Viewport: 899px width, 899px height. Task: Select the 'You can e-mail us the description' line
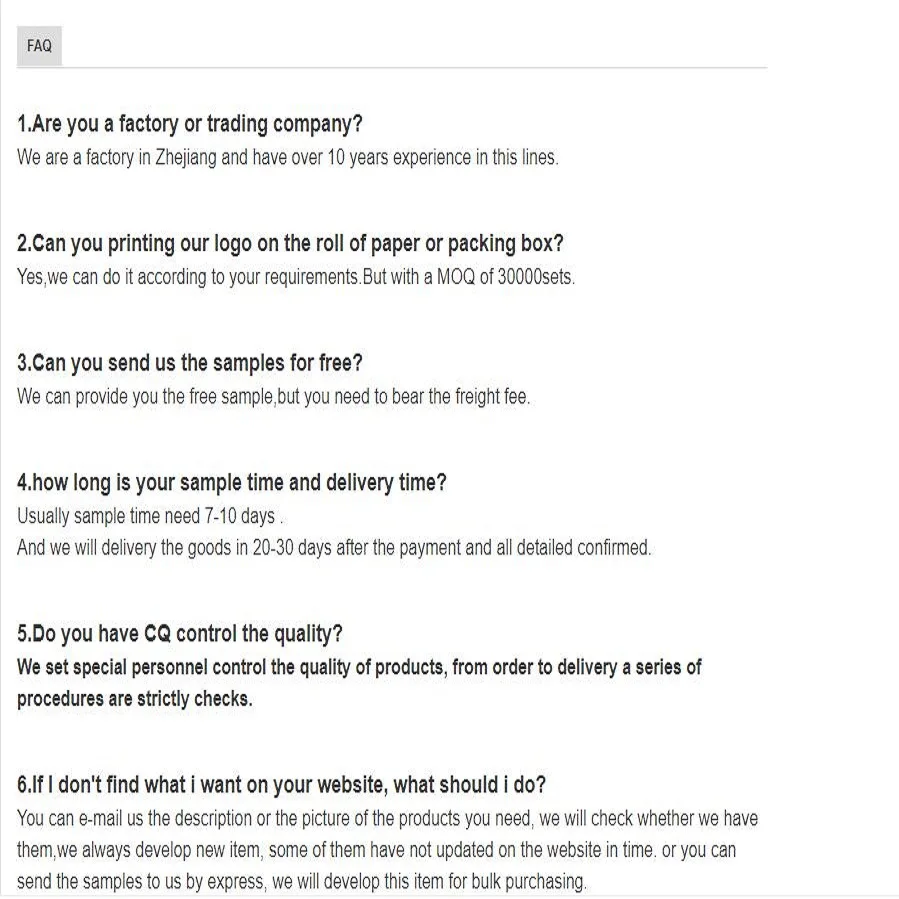[x=387, y=818]
